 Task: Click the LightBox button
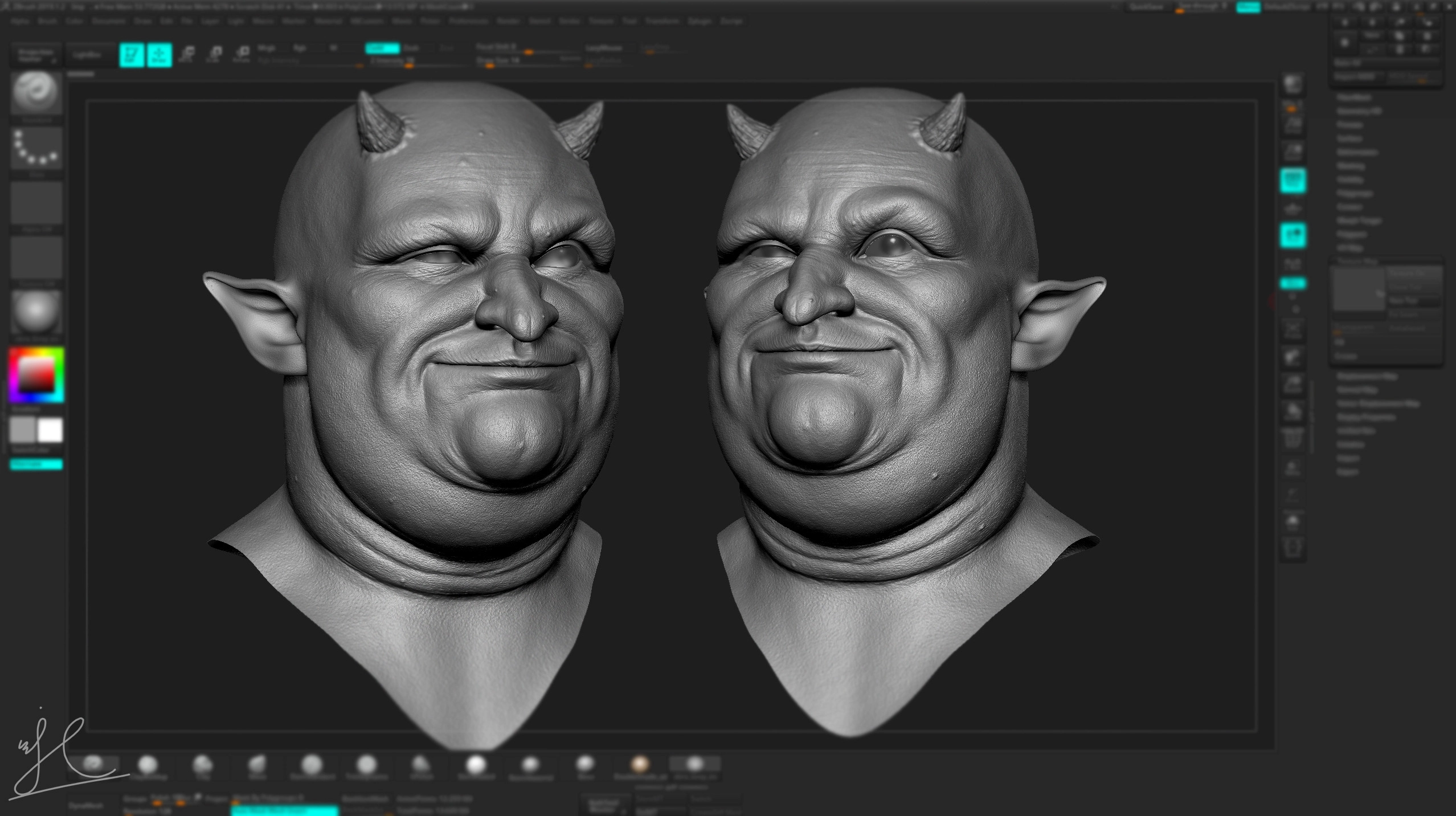(x=87, y=55)
